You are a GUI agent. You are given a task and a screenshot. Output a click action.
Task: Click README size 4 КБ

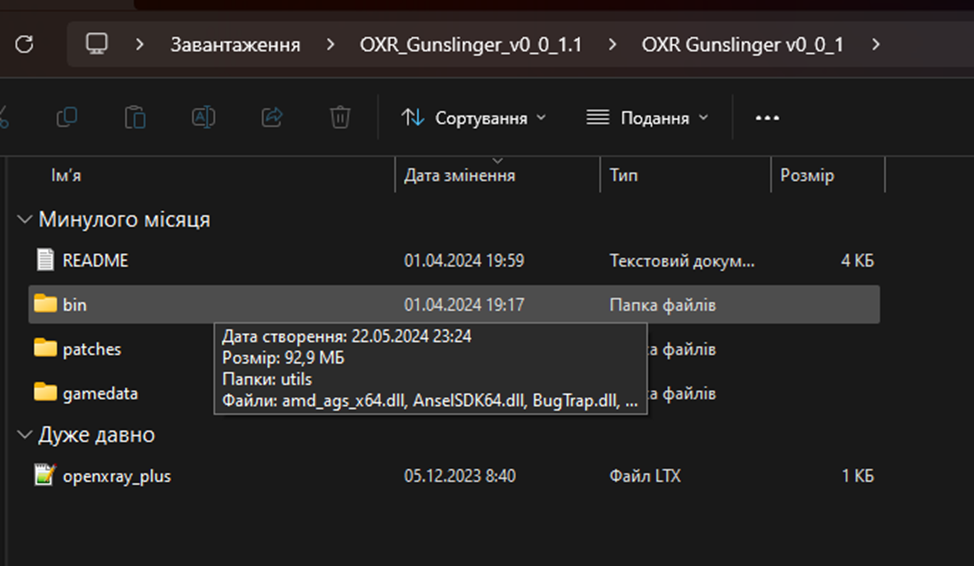click(857, 260)
